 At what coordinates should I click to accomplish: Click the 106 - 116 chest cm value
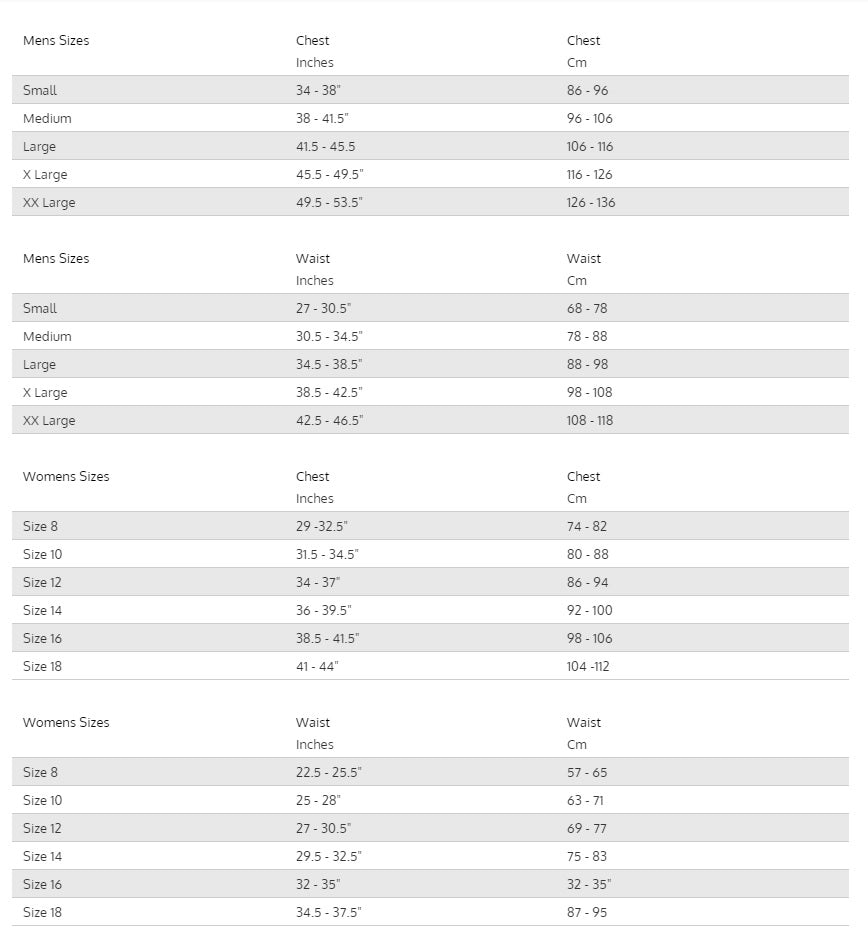[590, 146]
